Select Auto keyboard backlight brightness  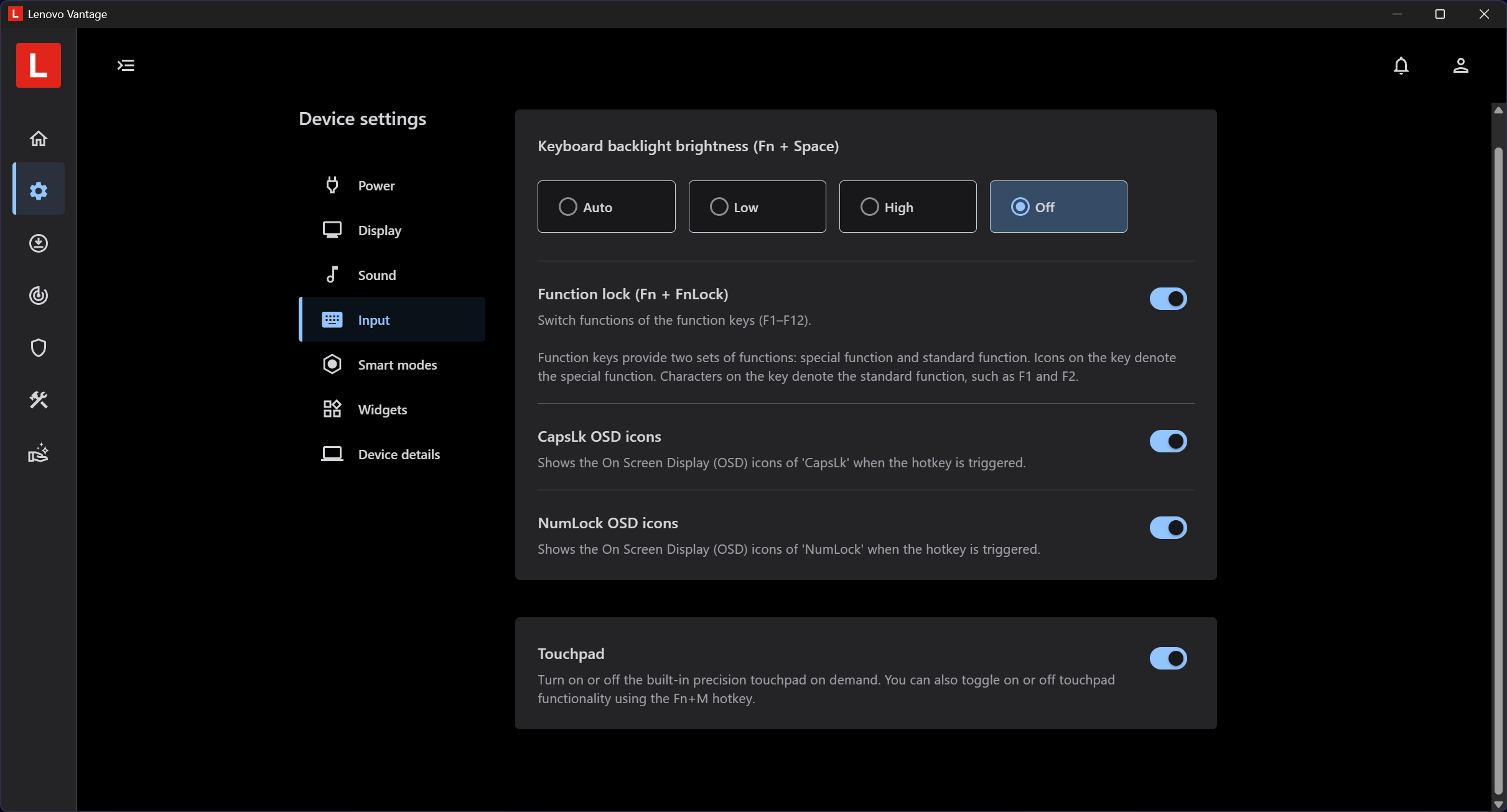[x=606, y=207]
